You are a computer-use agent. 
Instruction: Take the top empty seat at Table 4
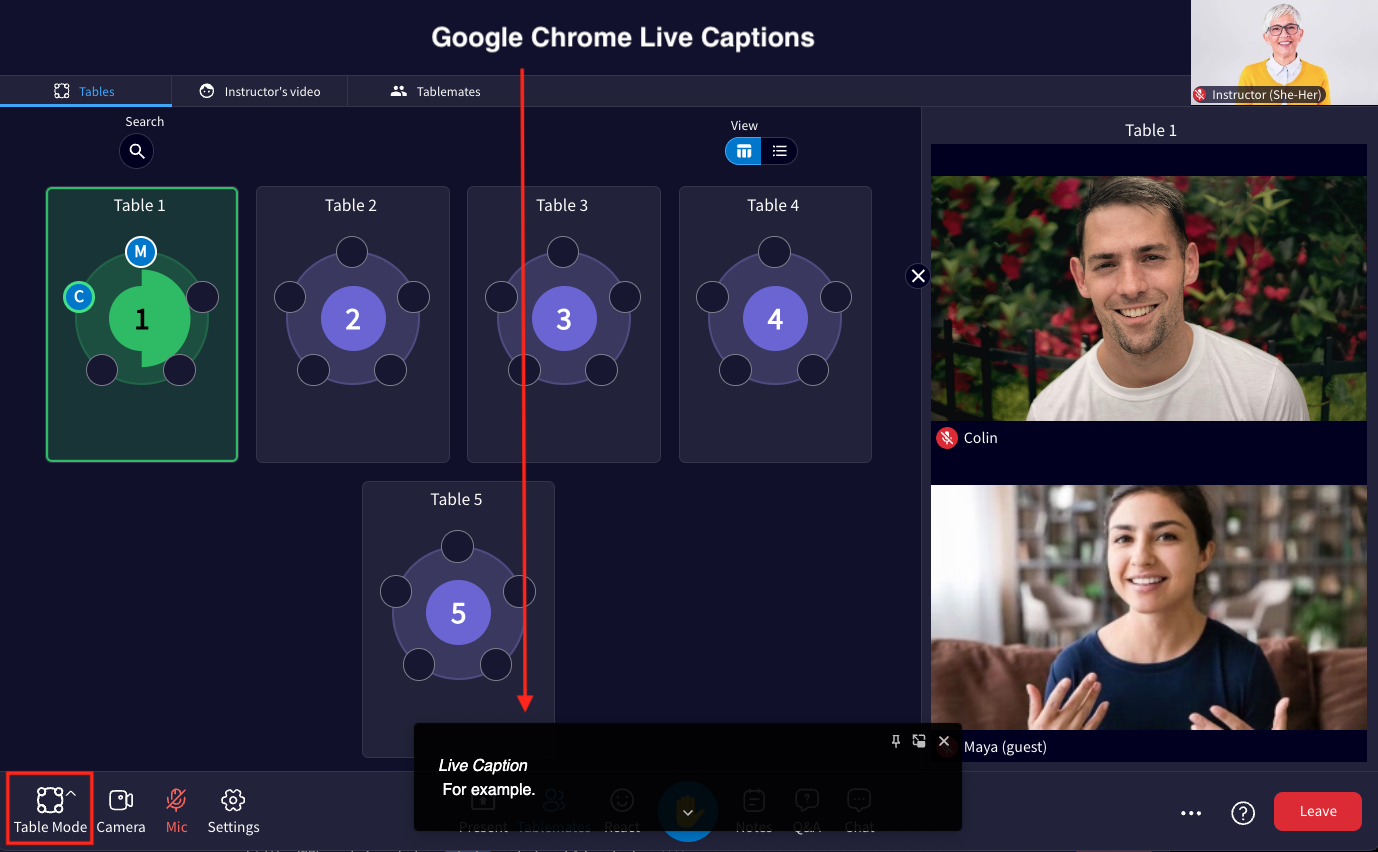[774, 252]
